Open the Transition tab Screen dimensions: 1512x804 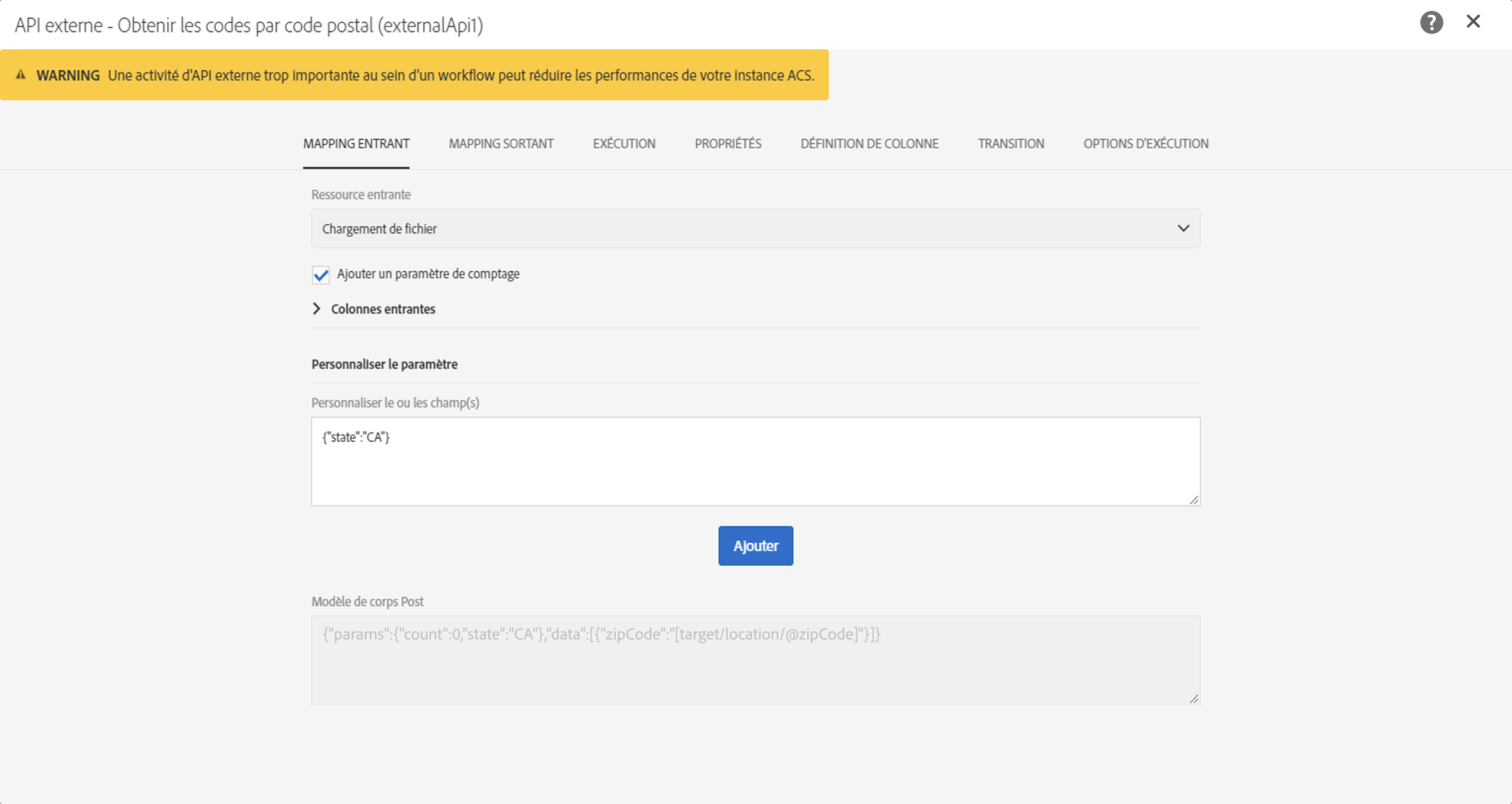1011,143
